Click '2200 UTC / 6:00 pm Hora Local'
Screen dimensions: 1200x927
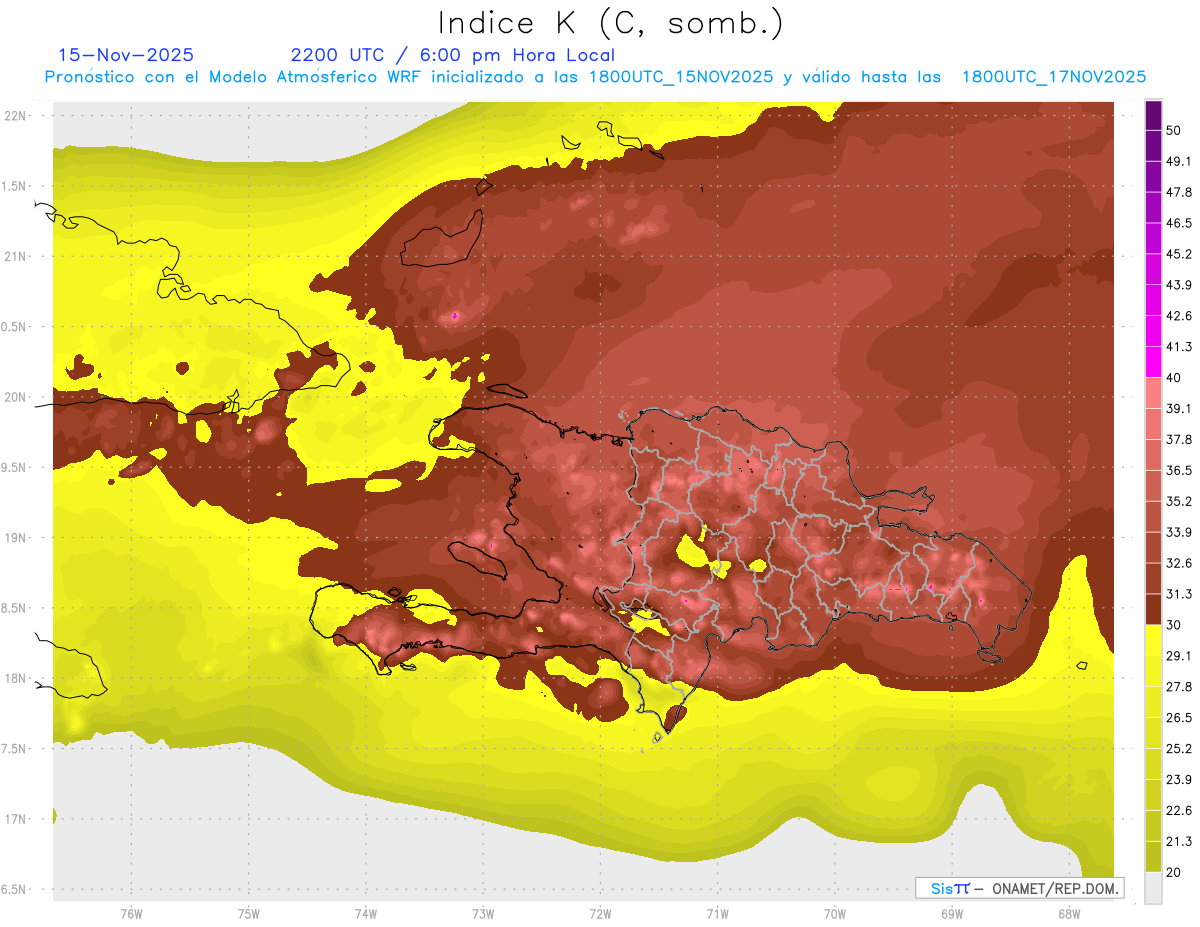point(453,55)
